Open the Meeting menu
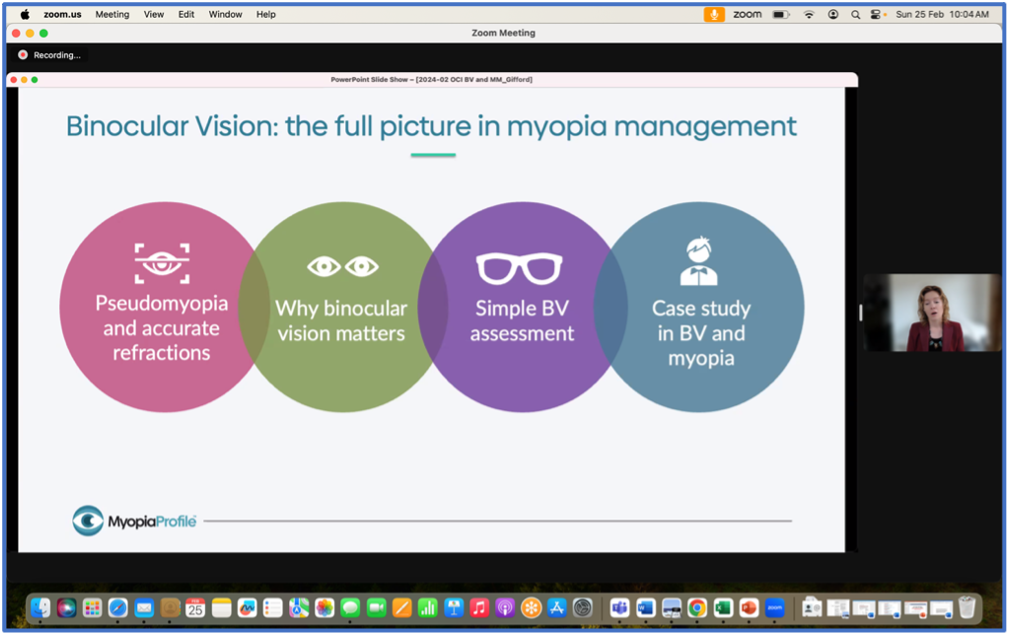This screenshot has width=1011, height=635. coord(112,15)
